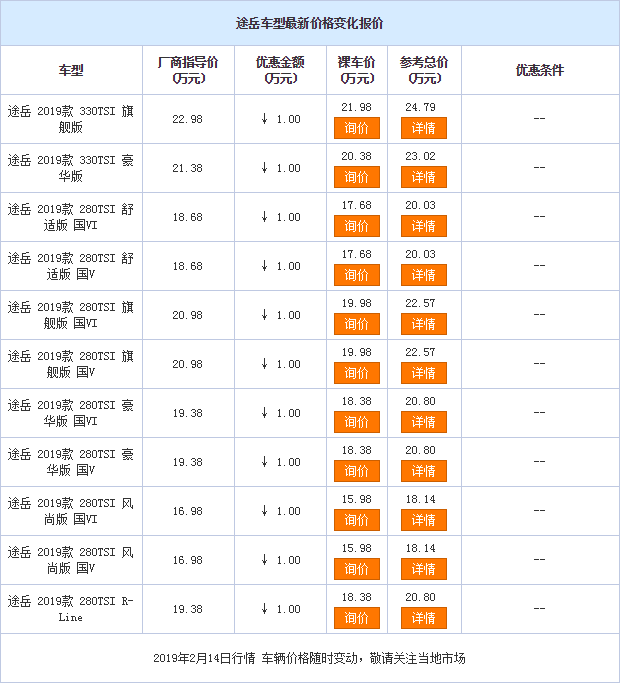Click the 厂商指导价 column header
This screenshot has height=683, width=620.
click(x=188, y=70)
